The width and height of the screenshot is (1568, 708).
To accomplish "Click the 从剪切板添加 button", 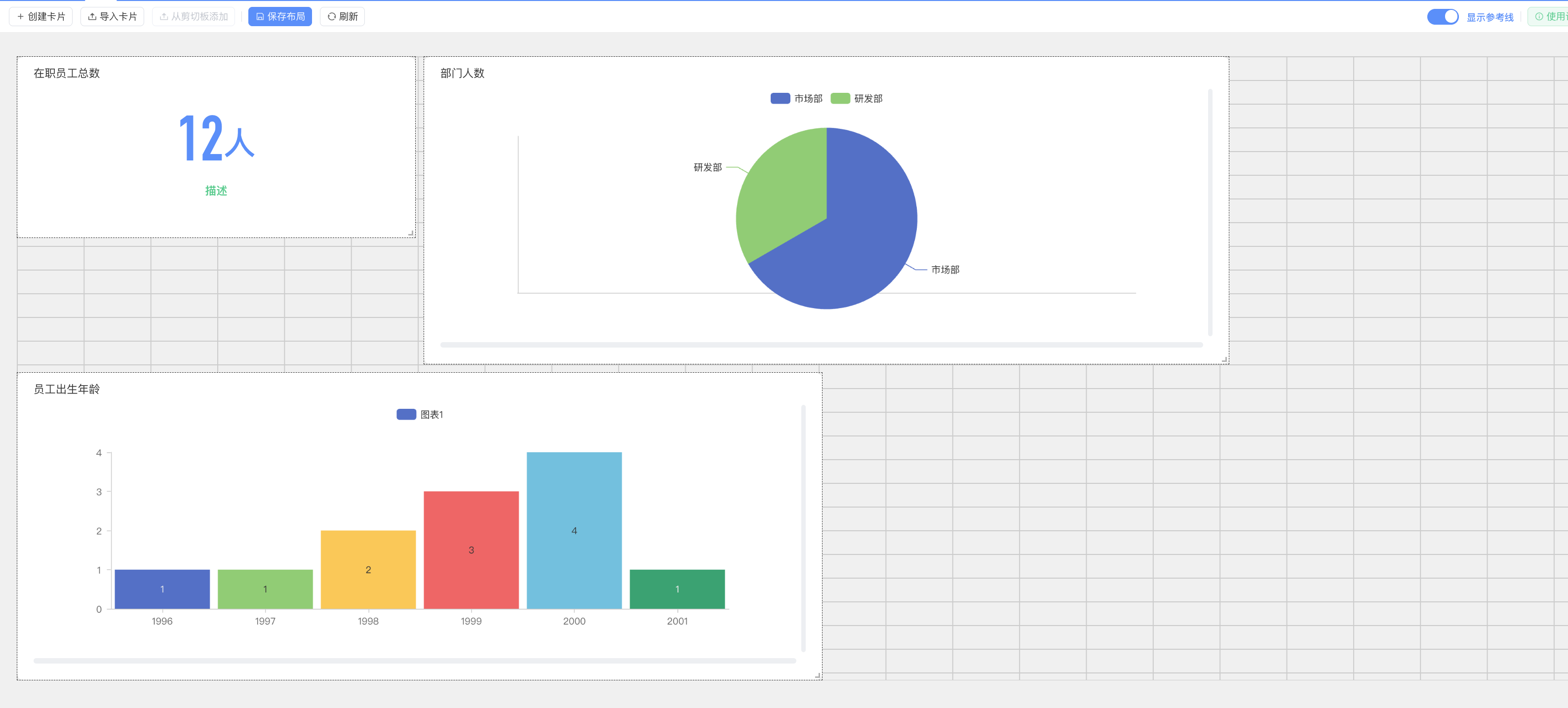I will point(194,16).
